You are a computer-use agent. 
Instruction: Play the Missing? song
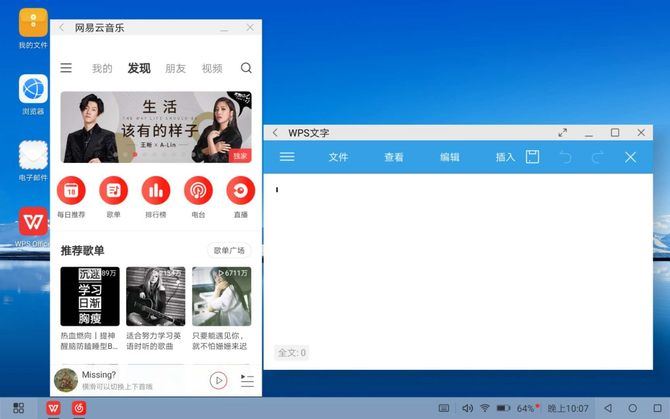(218, 380)
